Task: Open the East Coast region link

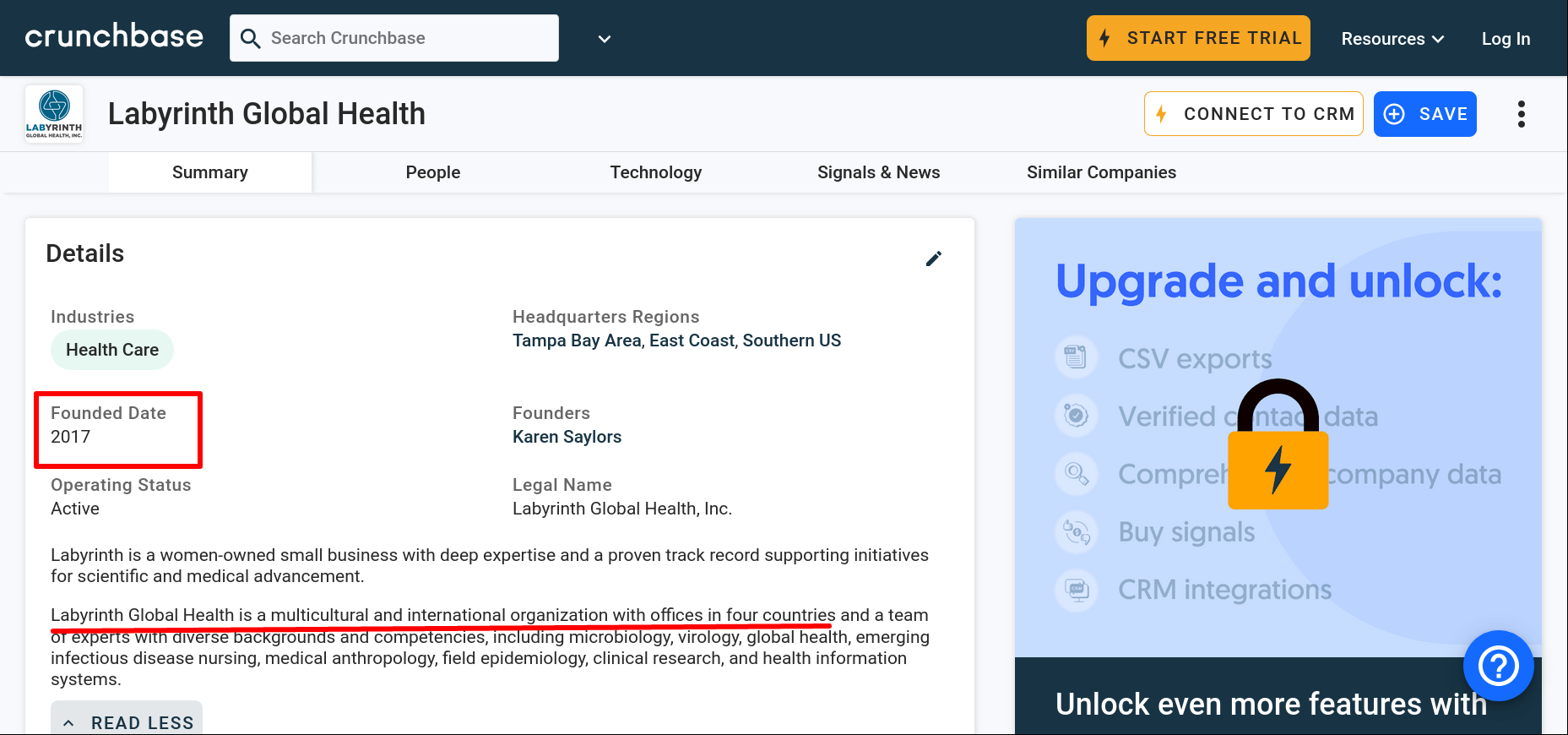Action: (x=692, y=340)
